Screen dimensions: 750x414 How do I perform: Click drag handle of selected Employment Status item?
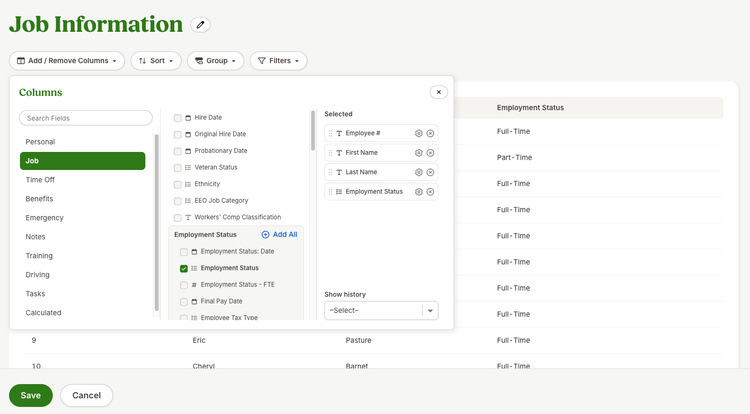(331, 192)
